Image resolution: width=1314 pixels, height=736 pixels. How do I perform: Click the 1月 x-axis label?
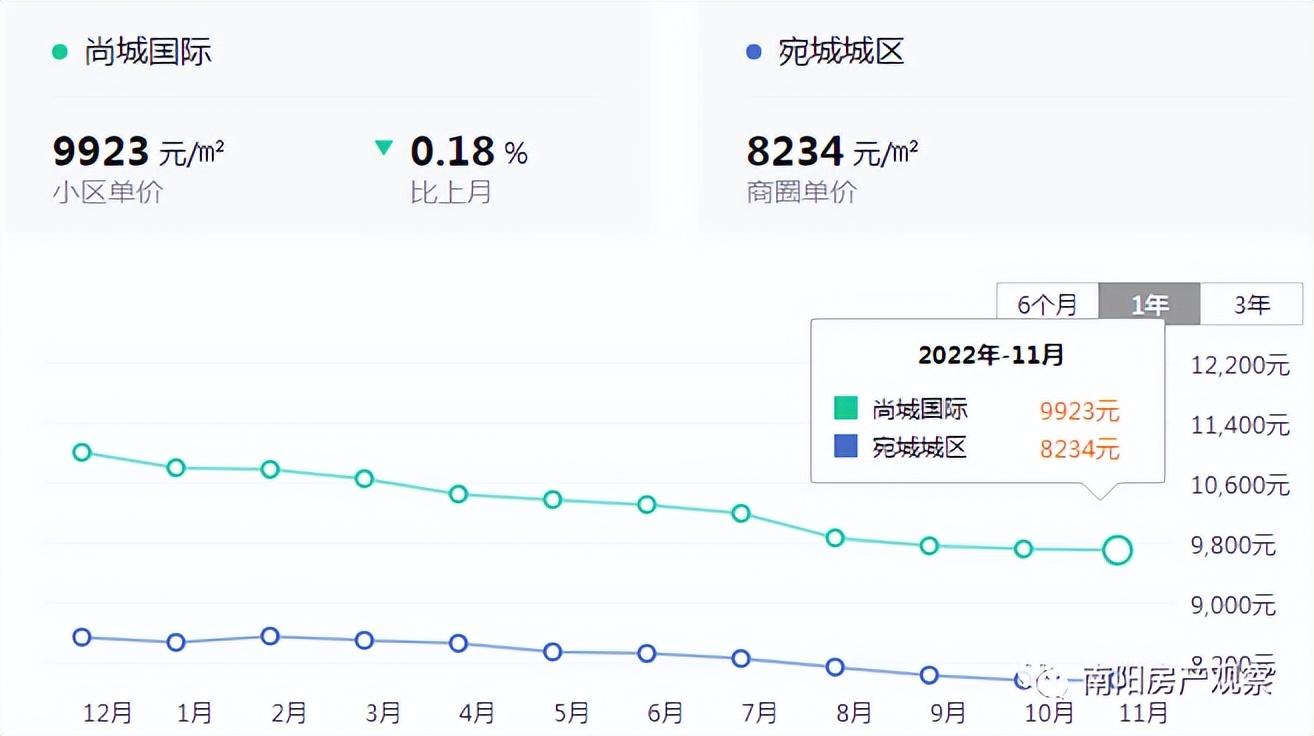tap(195, 712)
